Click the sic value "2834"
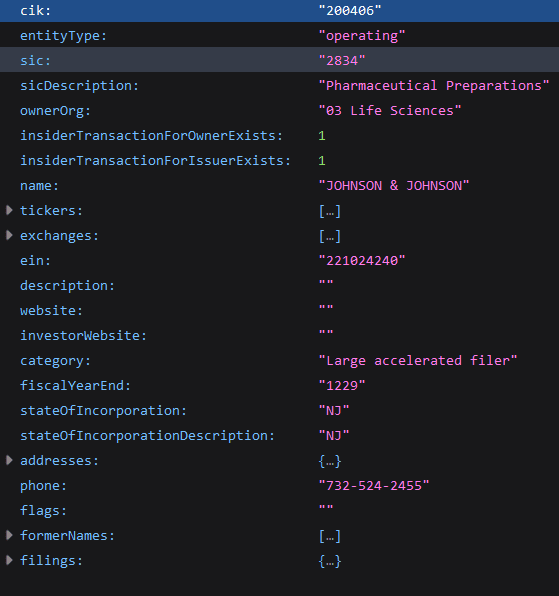Screen dimensions: 559x596 coord(342,60)
